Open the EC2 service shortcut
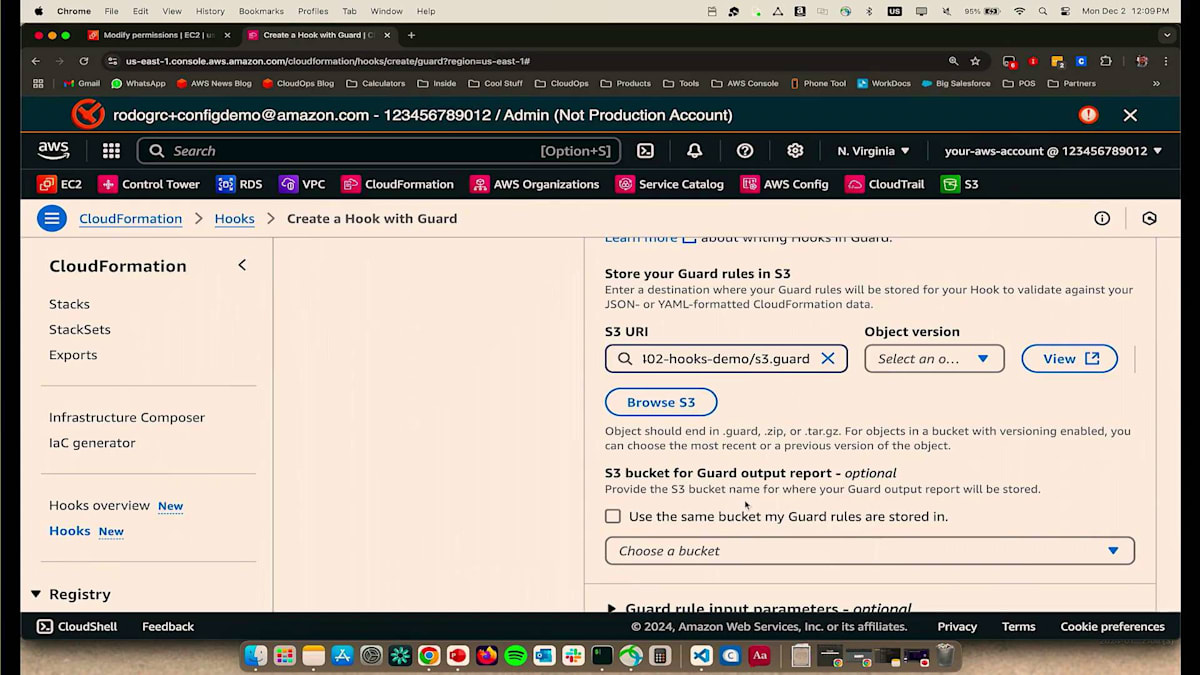Image resolution: width=1200 pixels, height=675 pixels. (60, 184)
